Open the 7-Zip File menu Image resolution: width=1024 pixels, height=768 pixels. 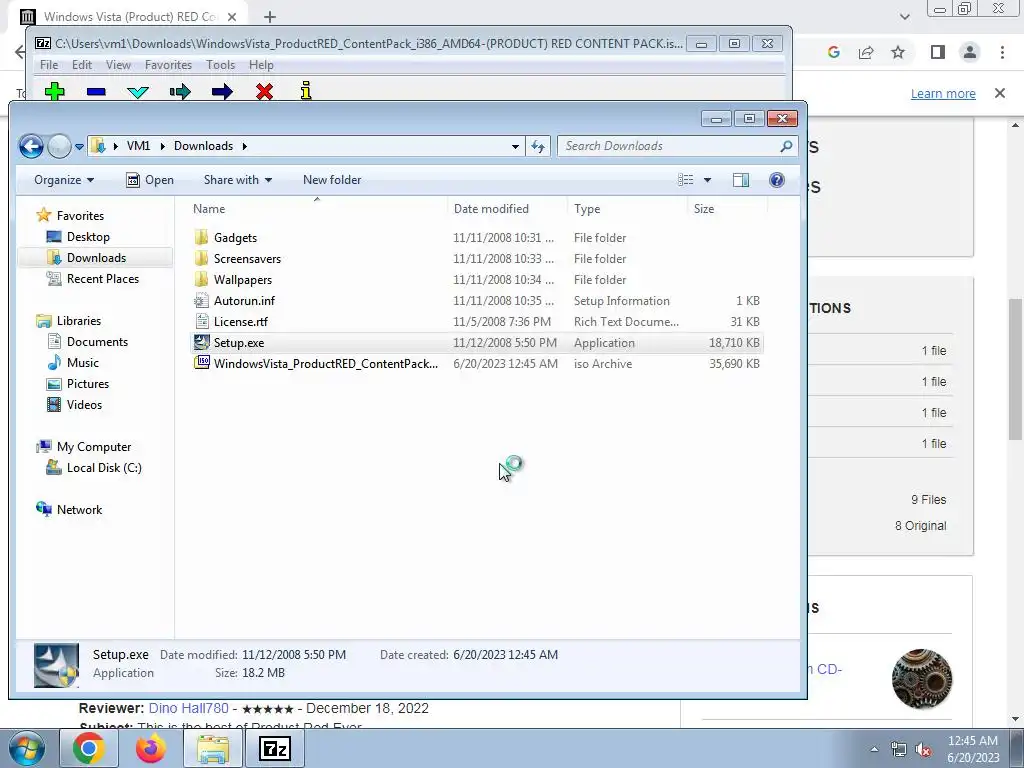pyautogui.click(x=49, y=65)
